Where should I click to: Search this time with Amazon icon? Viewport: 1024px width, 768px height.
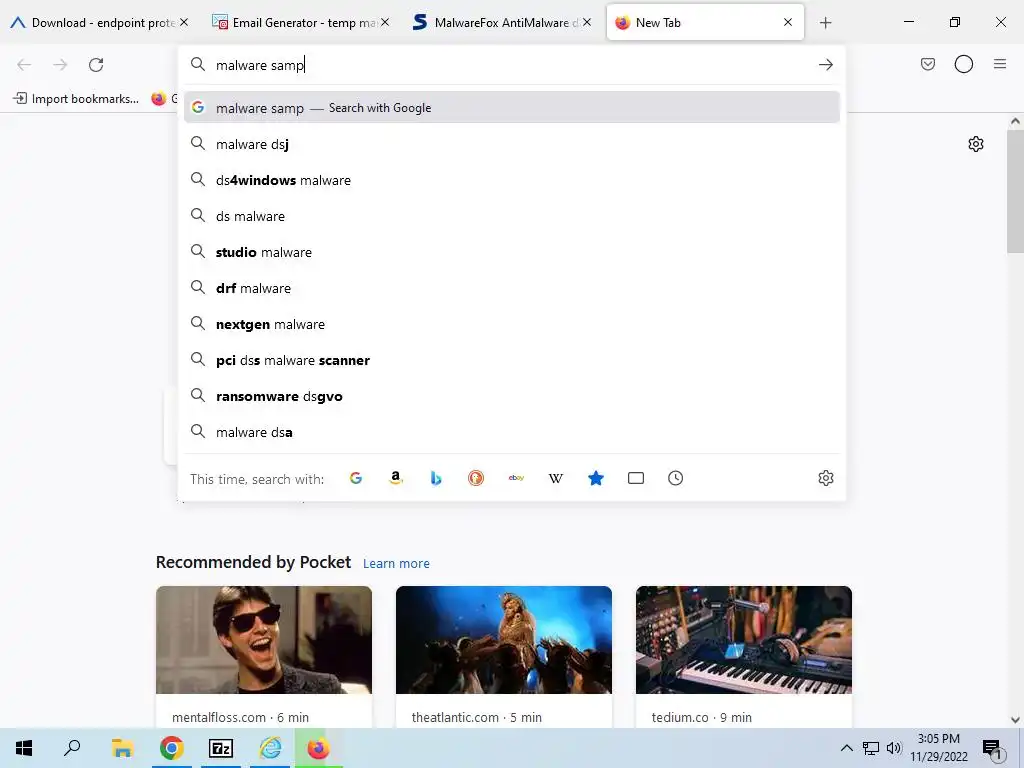[x=396, y=478]
